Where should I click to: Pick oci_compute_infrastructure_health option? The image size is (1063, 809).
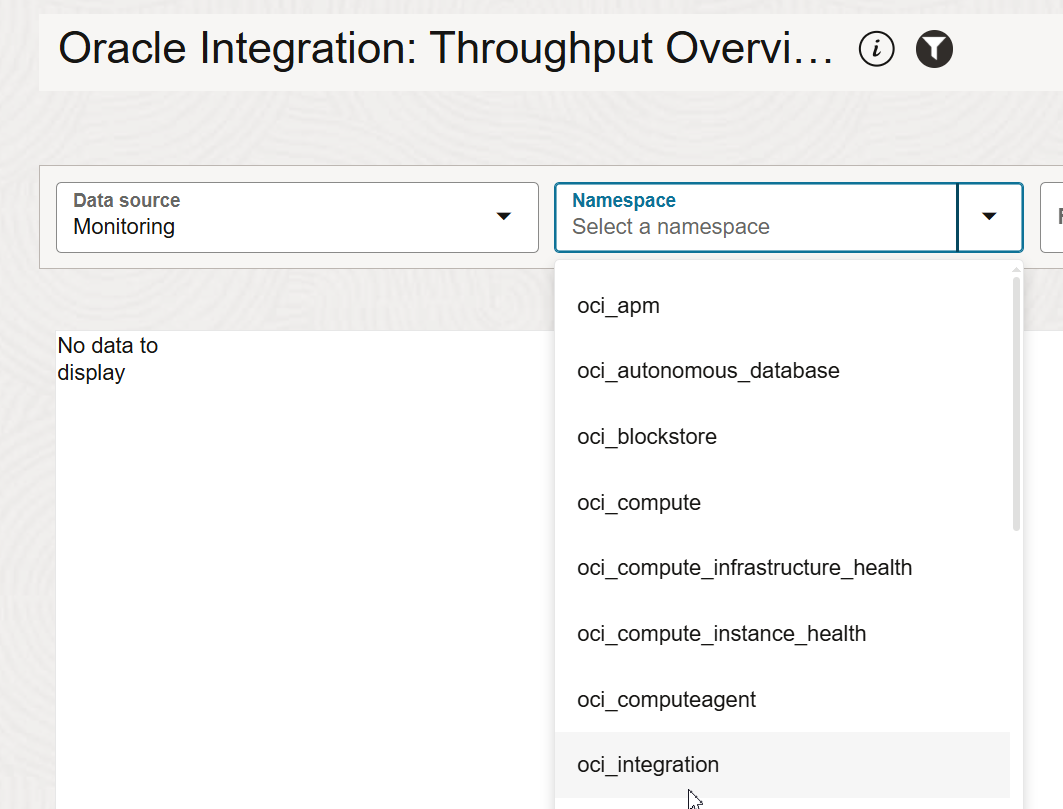pyautogui.click(x=782, y=568)
